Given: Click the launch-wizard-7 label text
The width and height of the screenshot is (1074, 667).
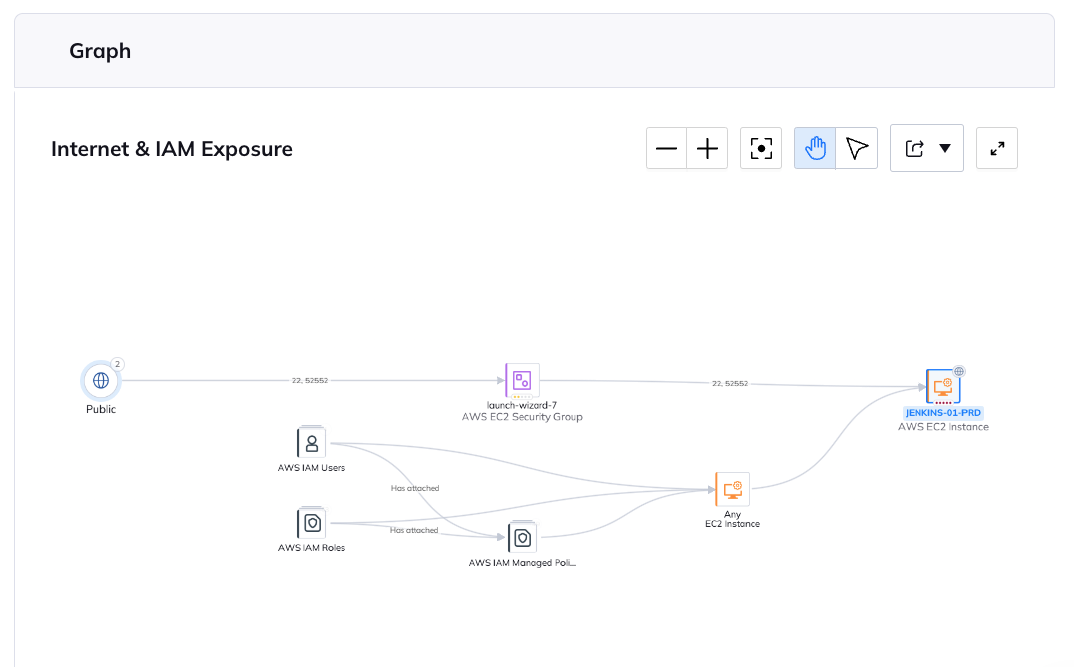Looking at the screenshot, I should tap(522, 405).
